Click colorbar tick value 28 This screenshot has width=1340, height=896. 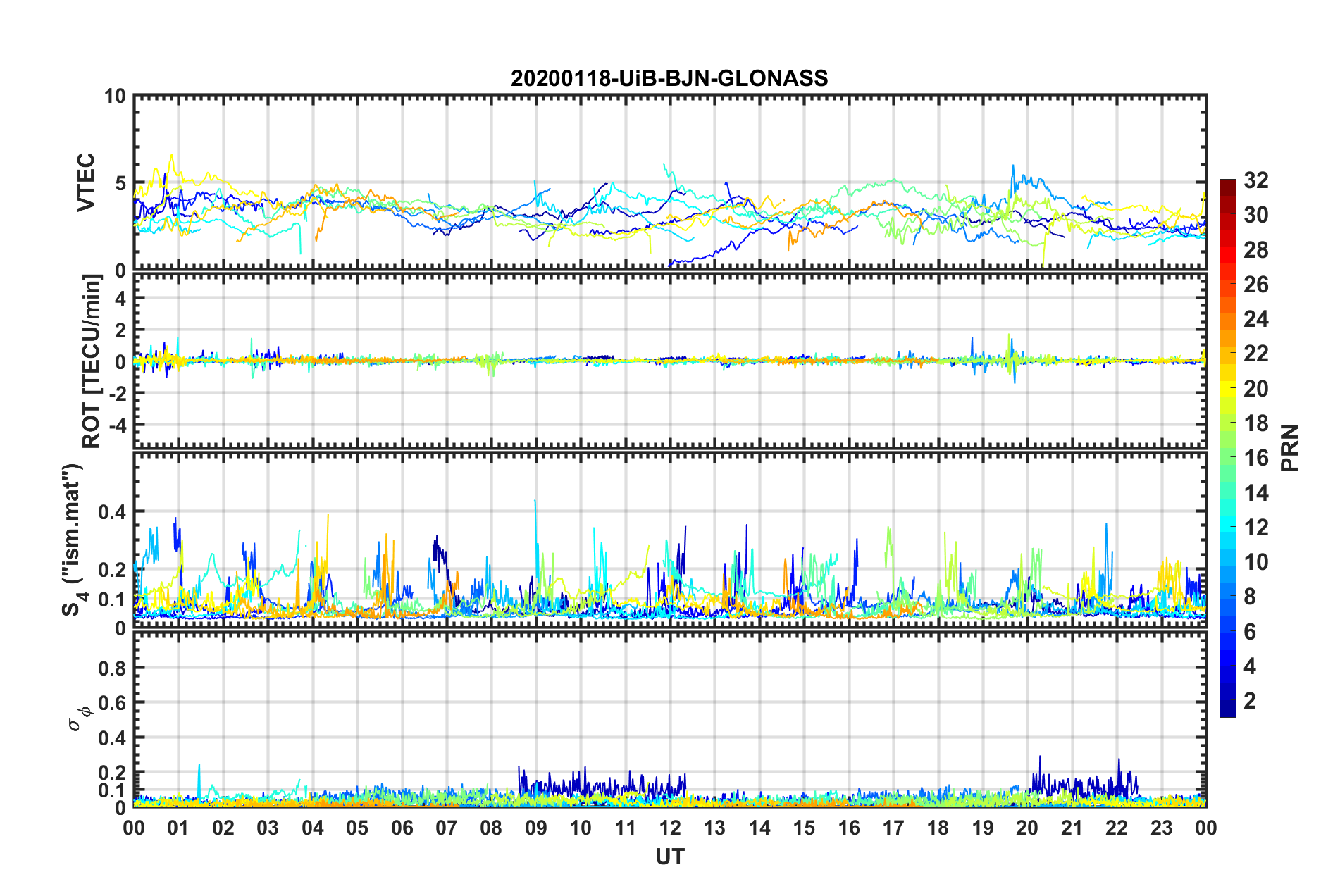(1255, 250)
